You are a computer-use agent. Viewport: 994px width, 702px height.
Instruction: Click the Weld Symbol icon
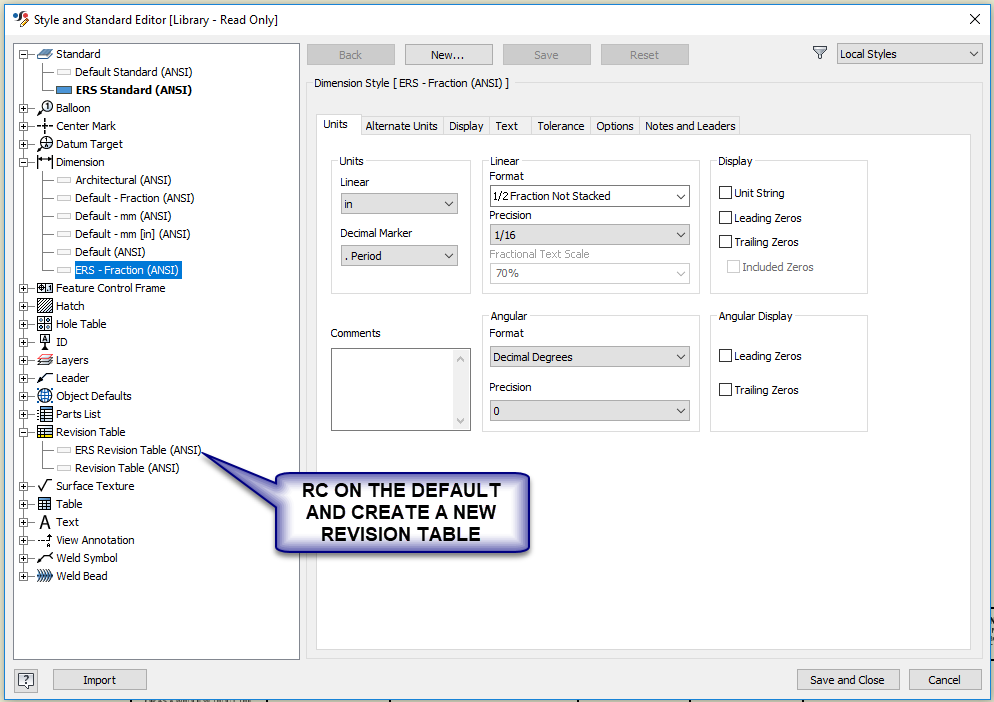click(x=44, y=558)
